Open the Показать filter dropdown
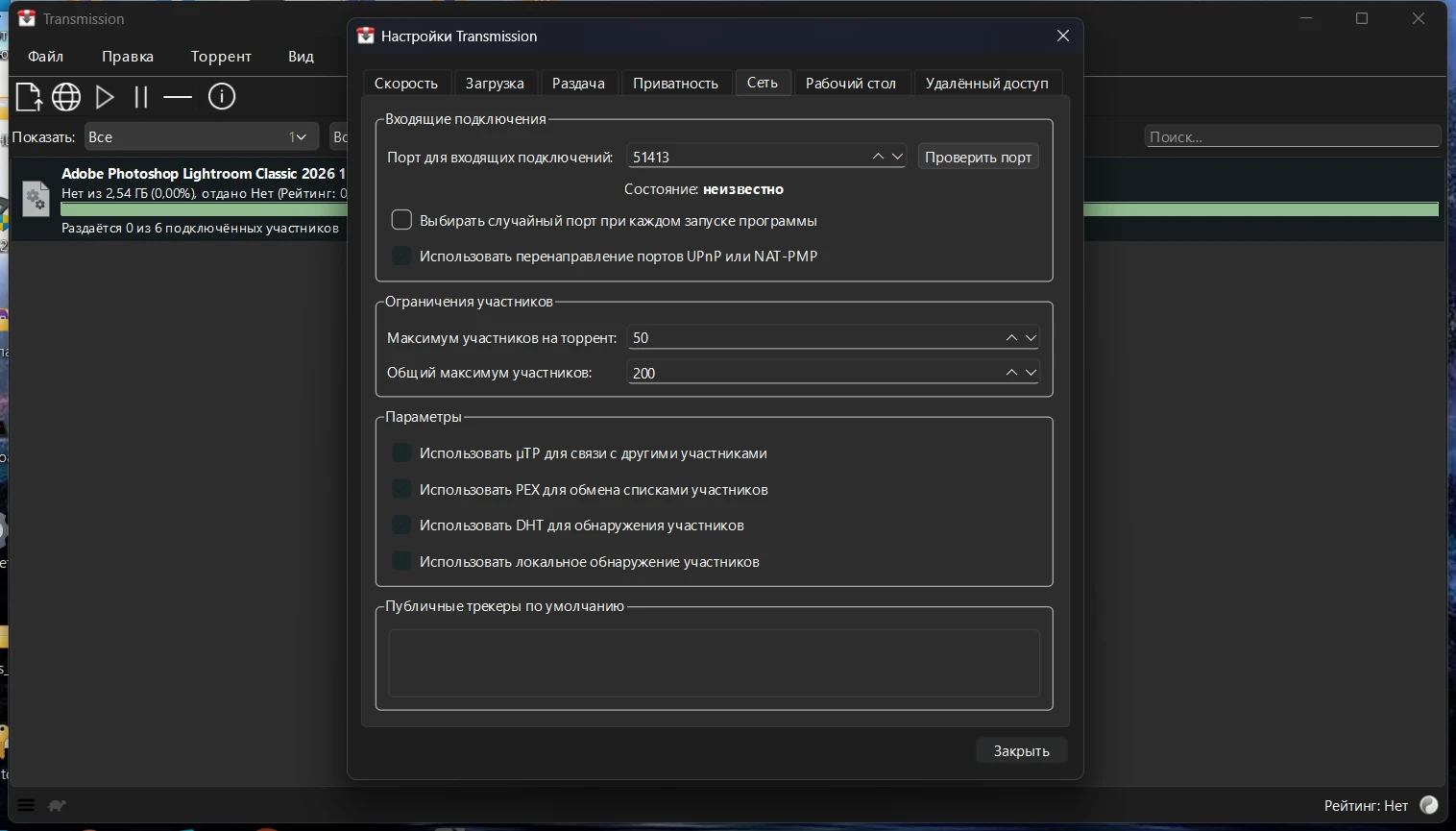 pos(201,137)
